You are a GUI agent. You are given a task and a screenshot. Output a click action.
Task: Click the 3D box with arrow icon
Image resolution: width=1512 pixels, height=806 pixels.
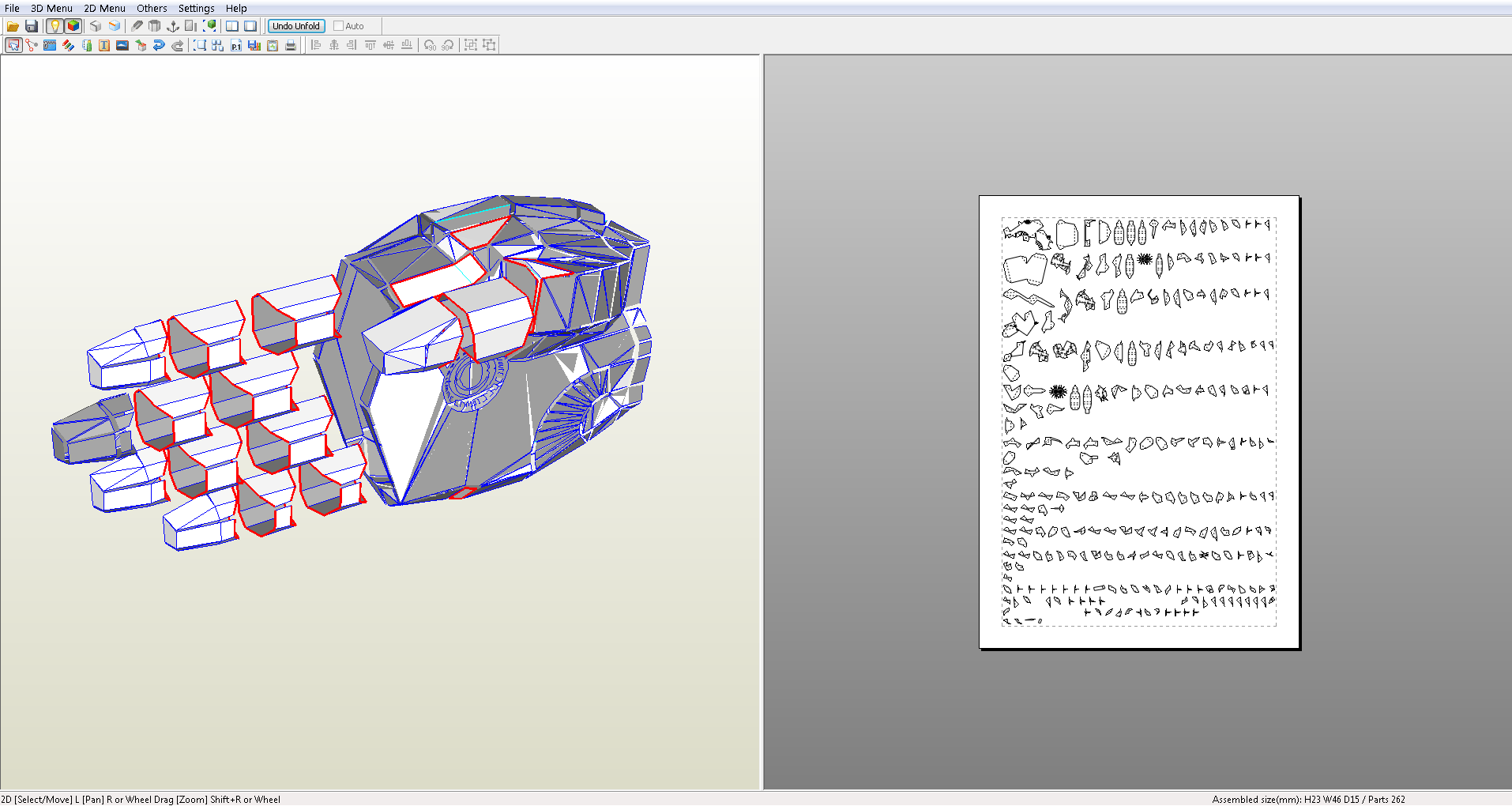141,45
